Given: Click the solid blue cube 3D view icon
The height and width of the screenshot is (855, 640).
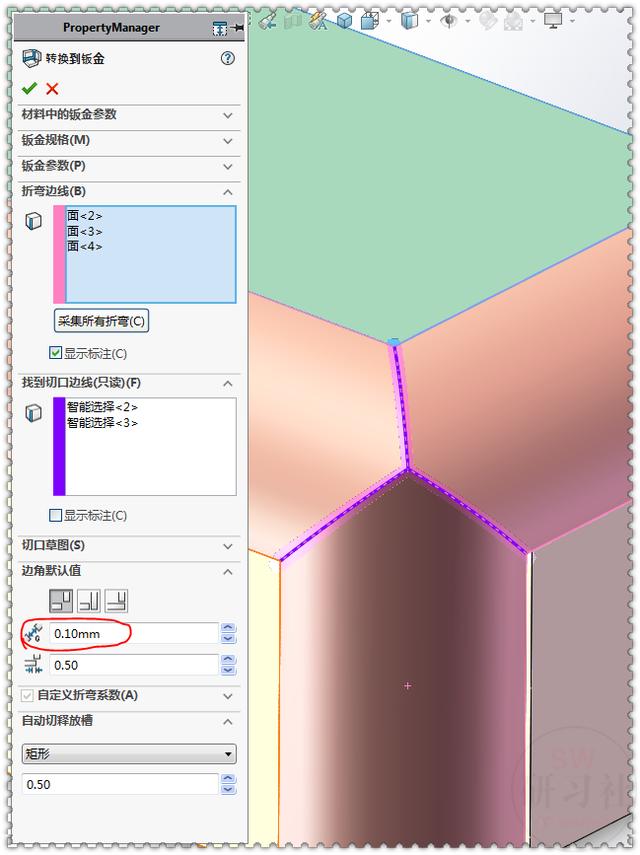Looking at the screenshot, I should pos(345,21).
